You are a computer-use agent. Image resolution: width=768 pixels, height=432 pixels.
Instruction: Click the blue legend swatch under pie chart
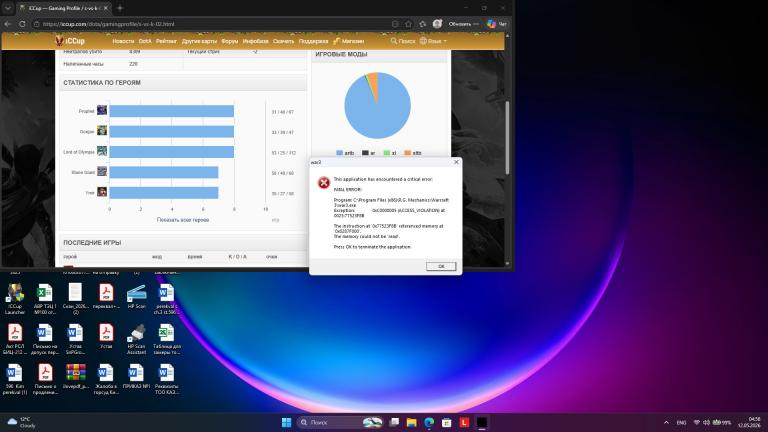[x=339, y=153]
